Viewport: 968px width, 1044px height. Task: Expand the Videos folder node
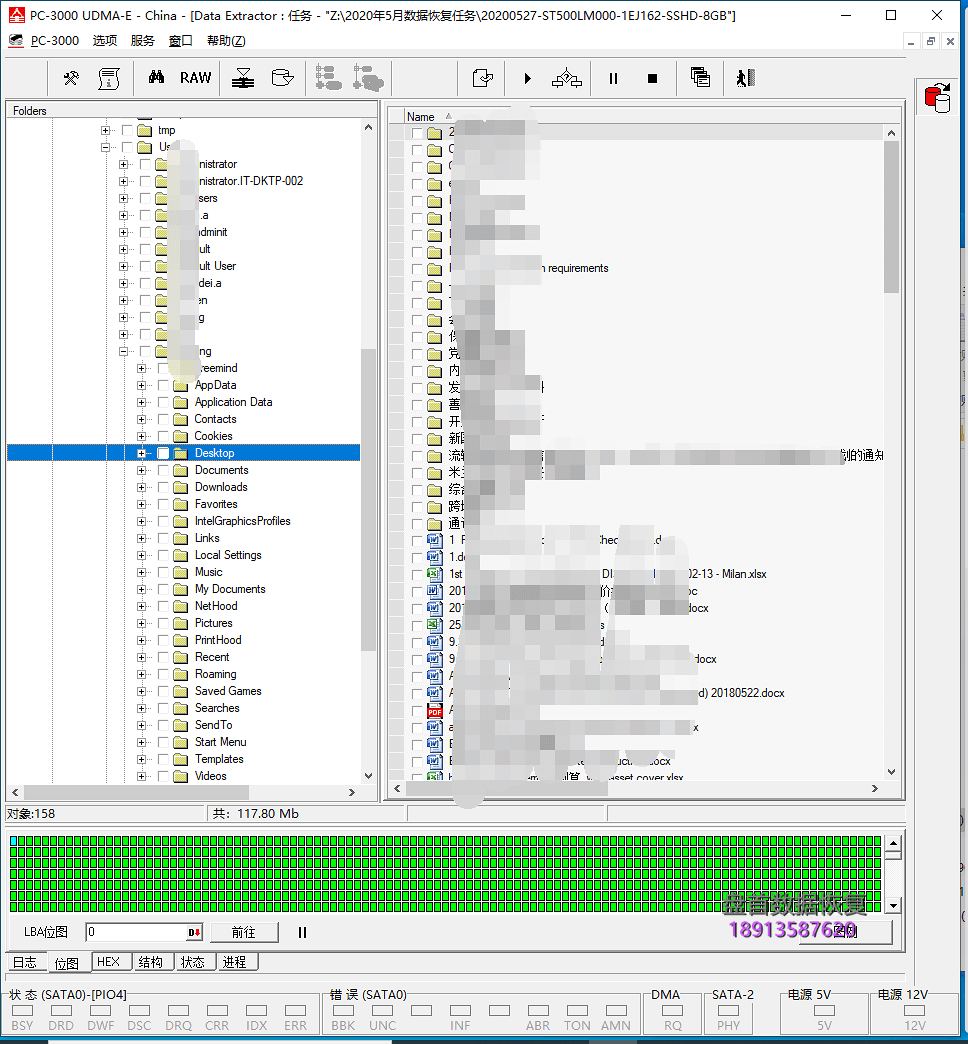click(141, 776)
